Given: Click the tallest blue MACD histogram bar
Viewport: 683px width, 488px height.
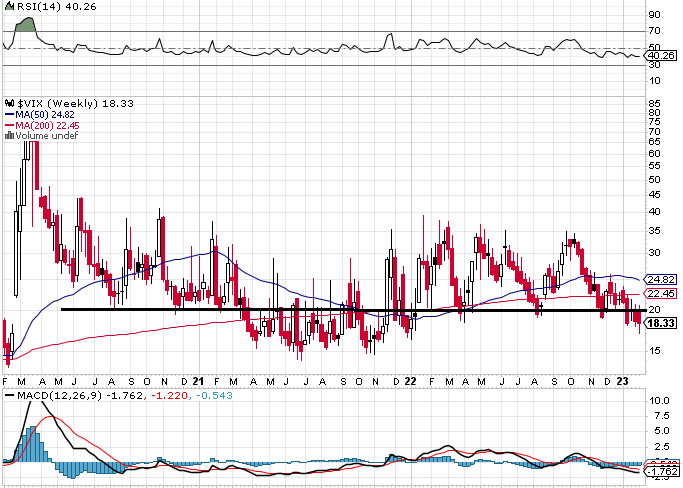Looking at the screenshot, I should click(x=33, y=445).
